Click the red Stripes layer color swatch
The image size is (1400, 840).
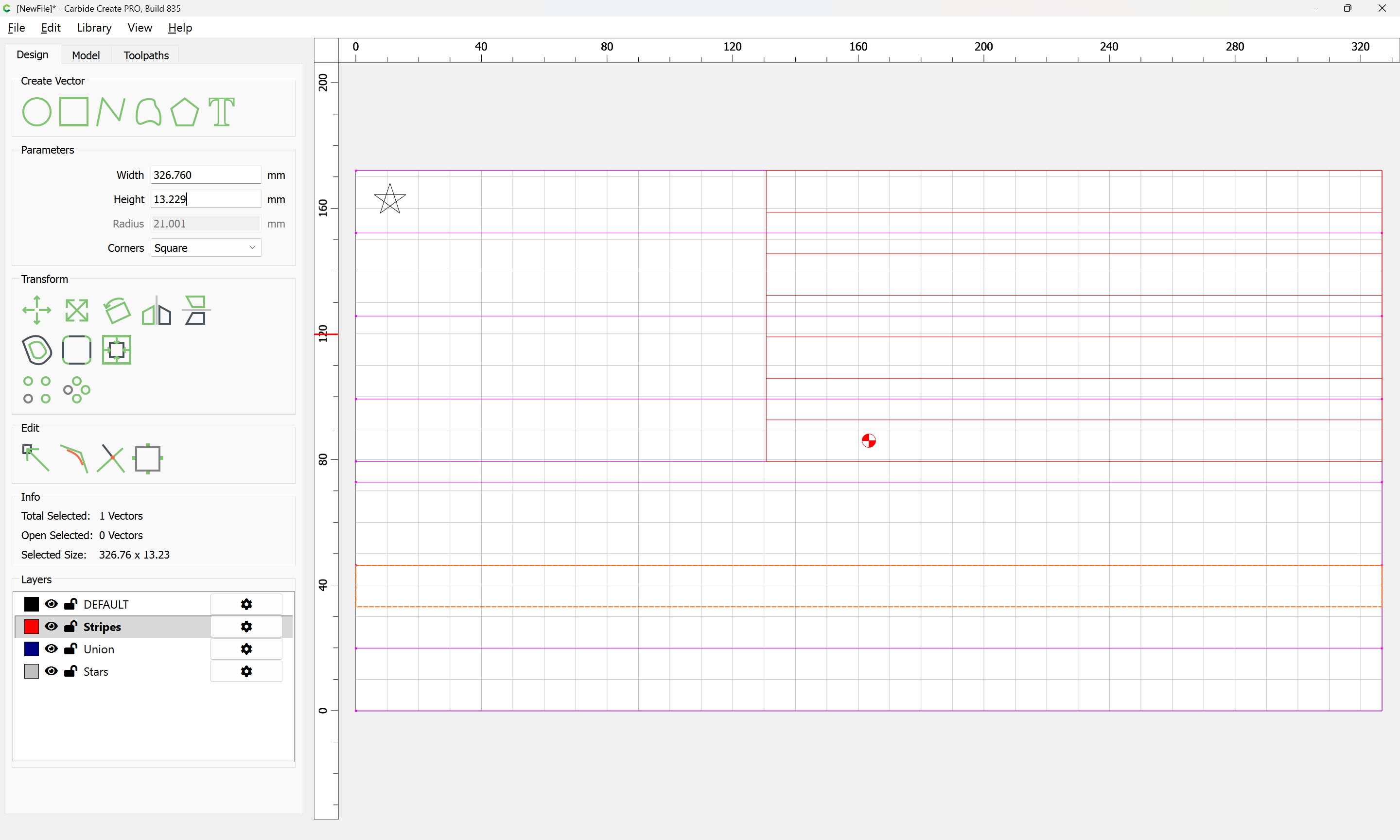tap(32, 627)
